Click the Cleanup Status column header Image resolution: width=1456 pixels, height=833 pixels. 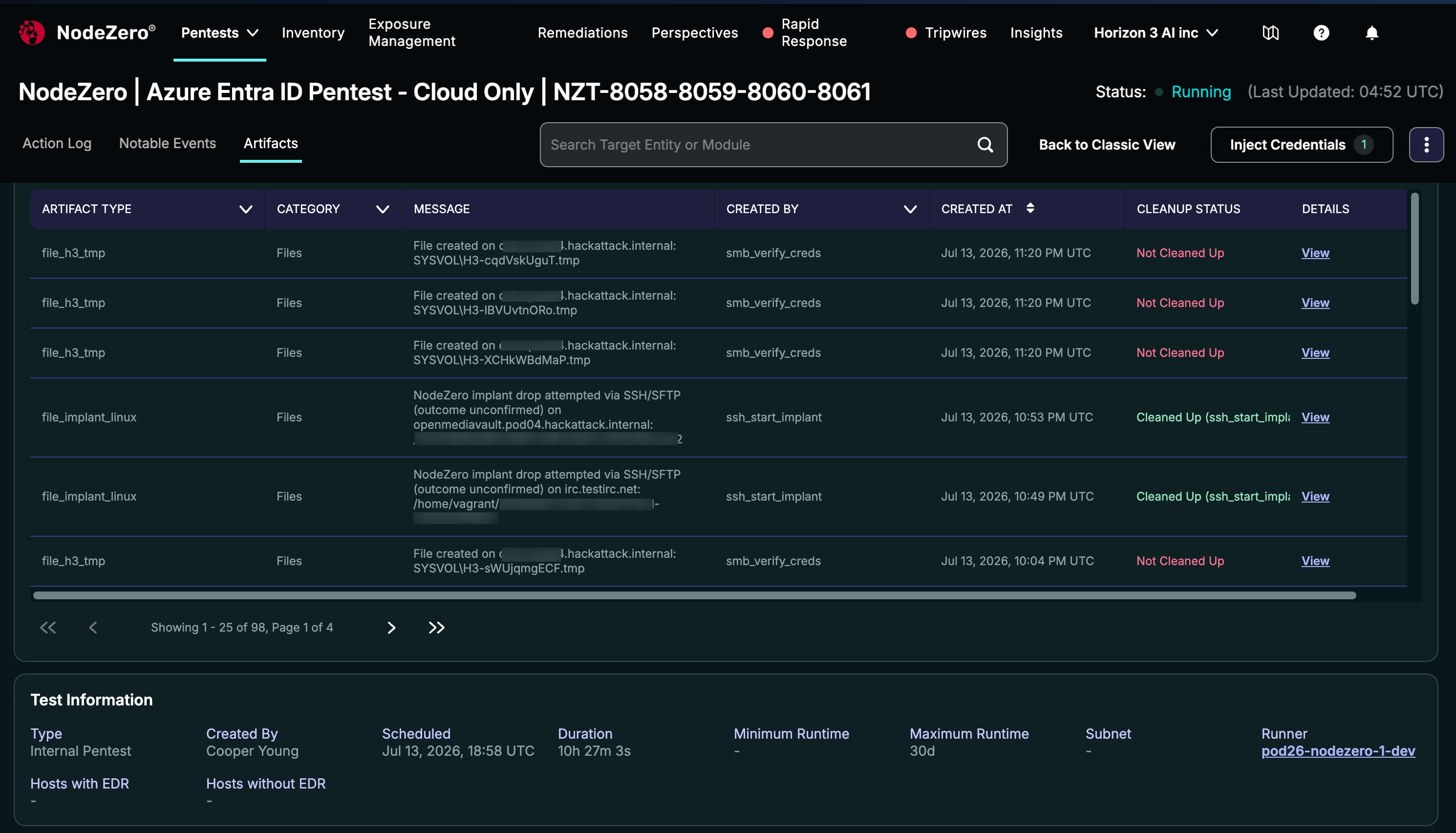coord(1188,209)
